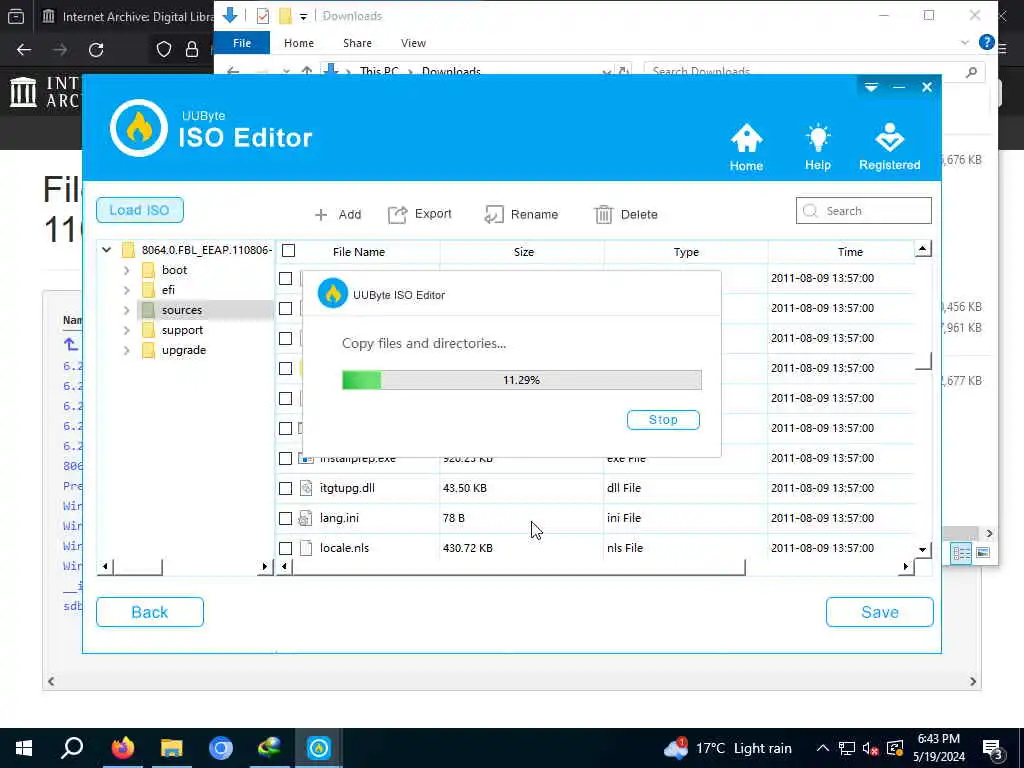Expand the boot folder

point(127,270)
